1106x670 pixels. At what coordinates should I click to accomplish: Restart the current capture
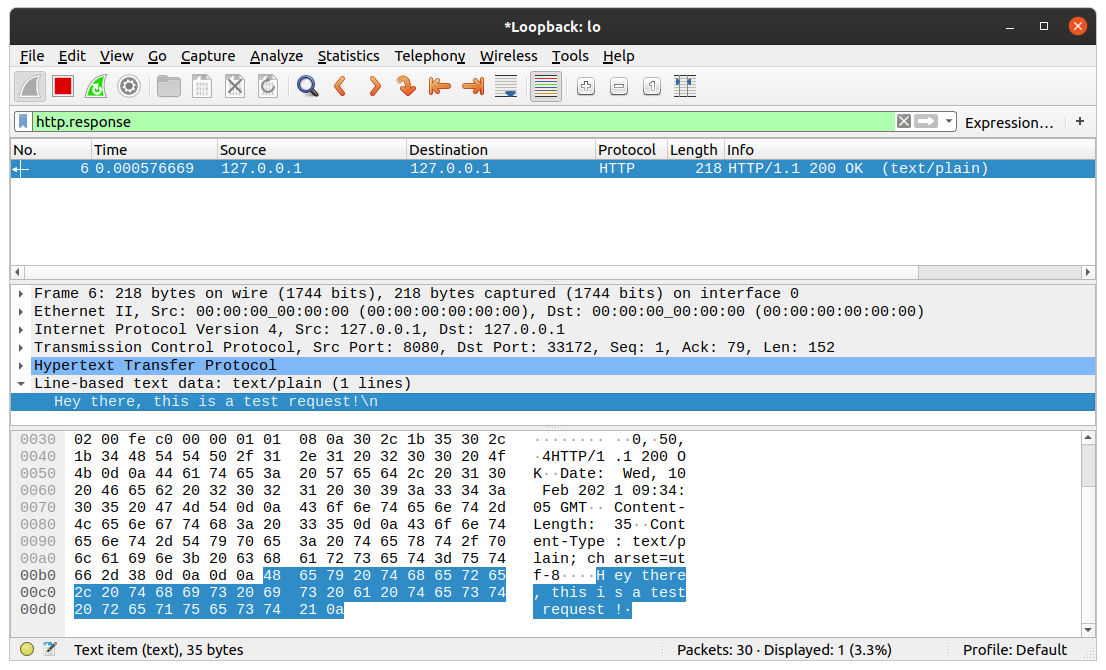coord(96,86)
